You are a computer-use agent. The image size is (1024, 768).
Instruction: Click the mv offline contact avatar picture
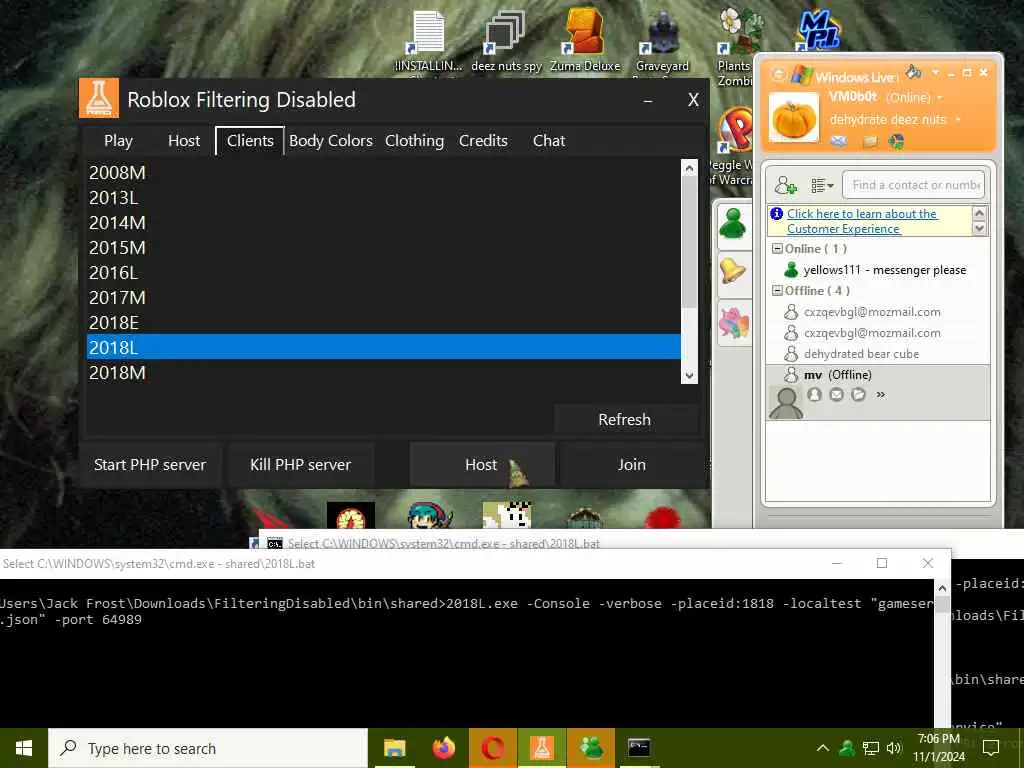coord(786,402)
